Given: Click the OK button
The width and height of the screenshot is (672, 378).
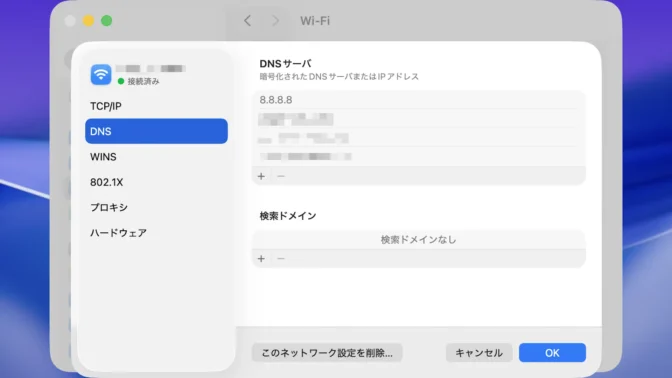Looking at the screenshot, I should coord(552,353).
